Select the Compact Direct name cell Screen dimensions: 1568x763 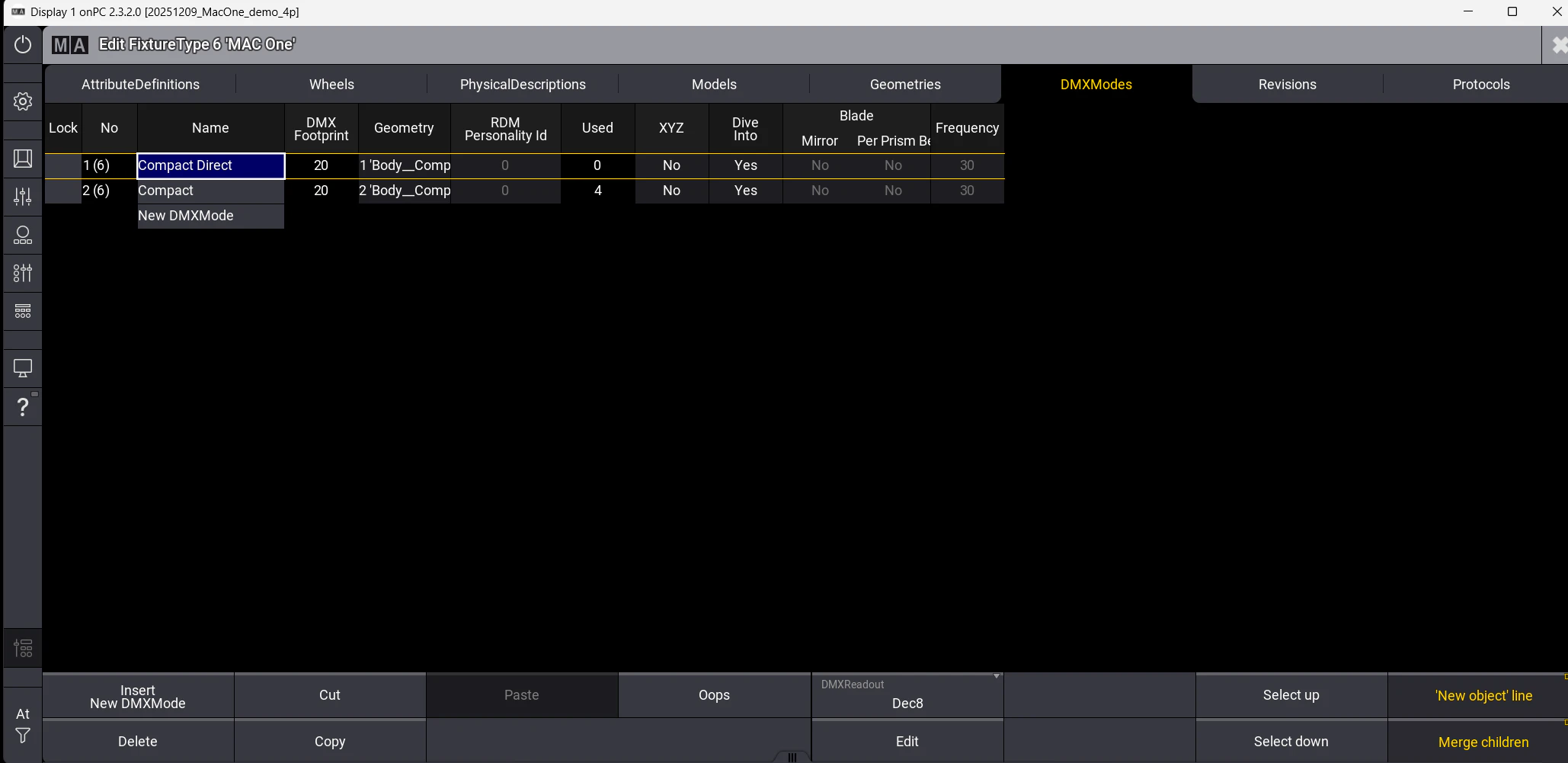point(210,165)
